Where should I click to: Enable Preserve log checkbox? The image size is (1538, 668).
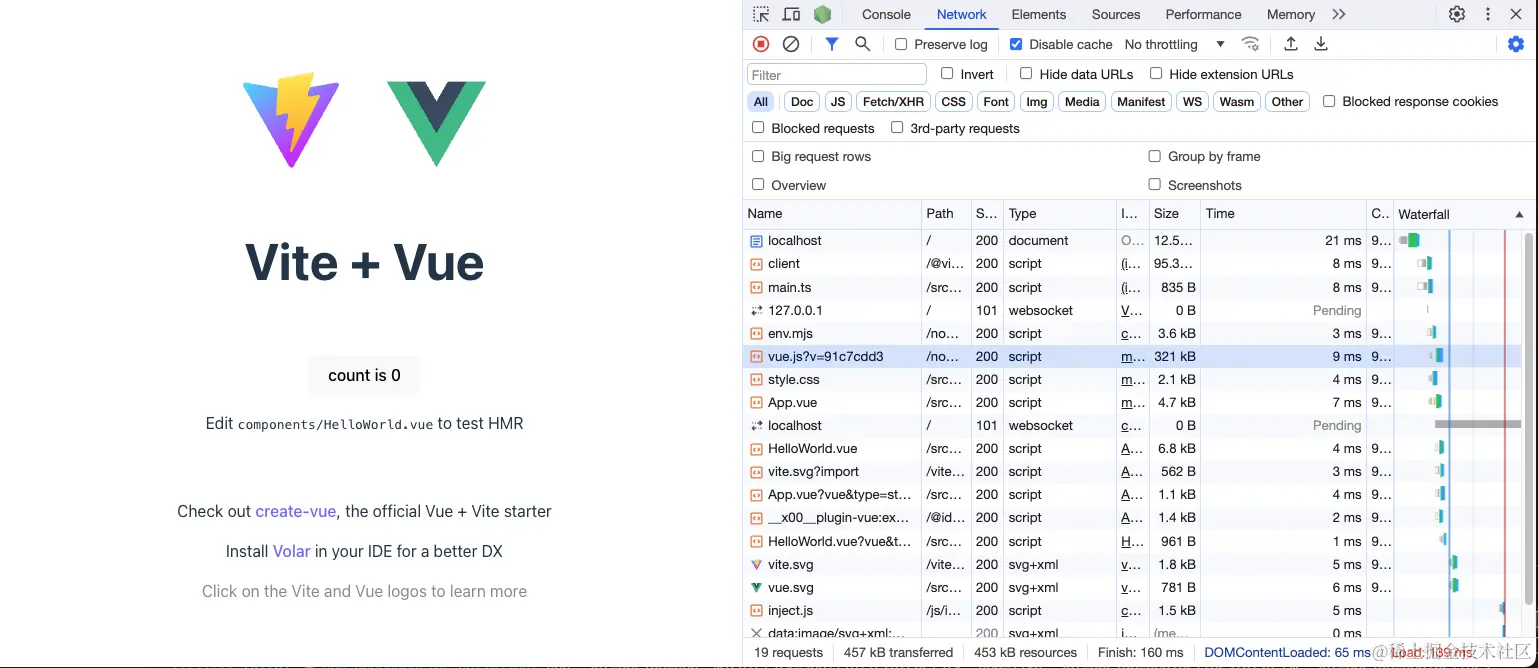[901, 44]
